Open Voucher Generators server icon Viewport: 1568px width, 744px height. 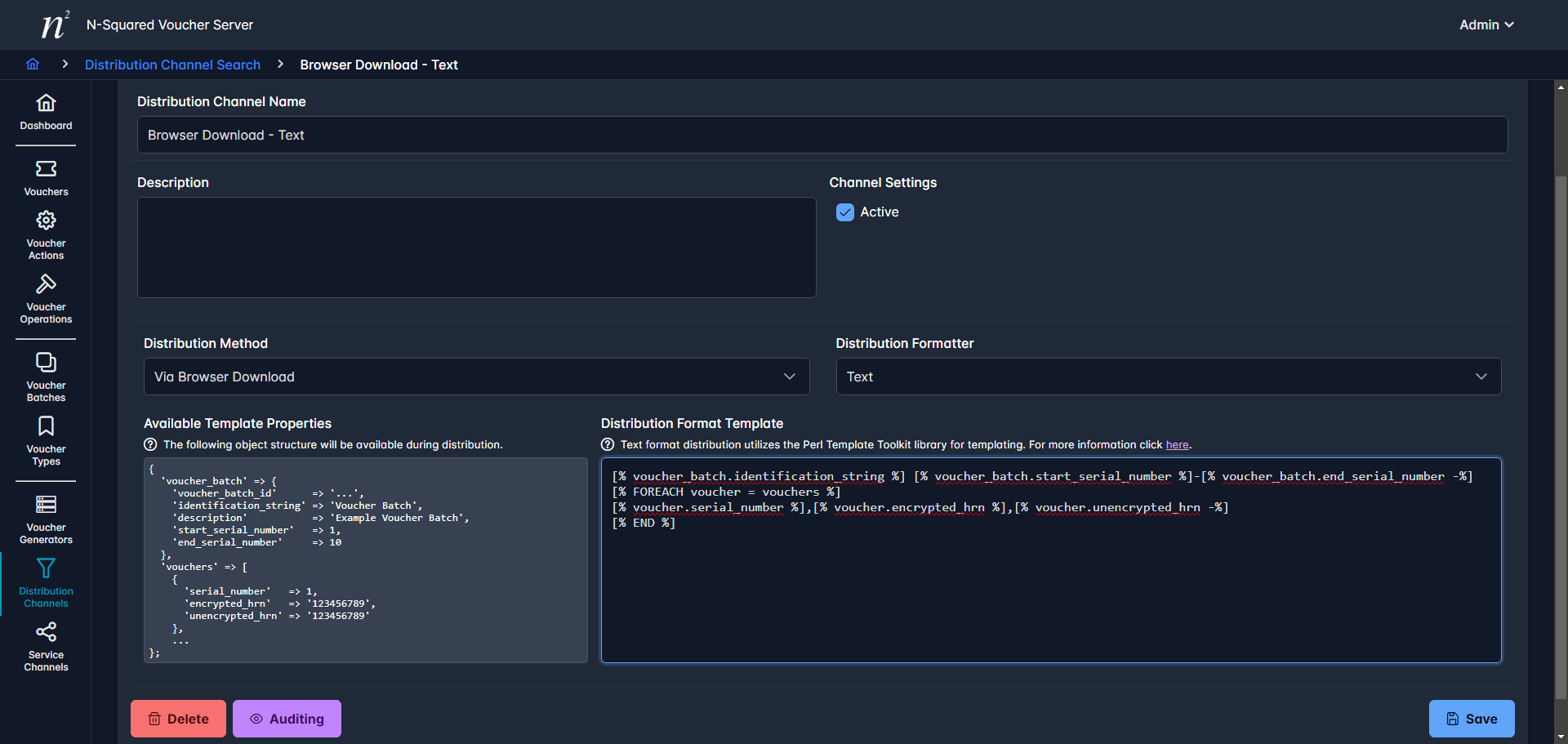46,519
